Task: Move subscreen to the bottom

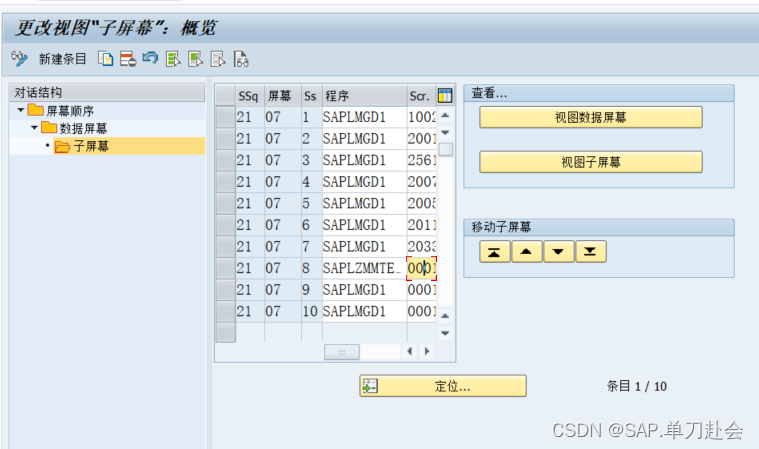Action: [590, 252]
